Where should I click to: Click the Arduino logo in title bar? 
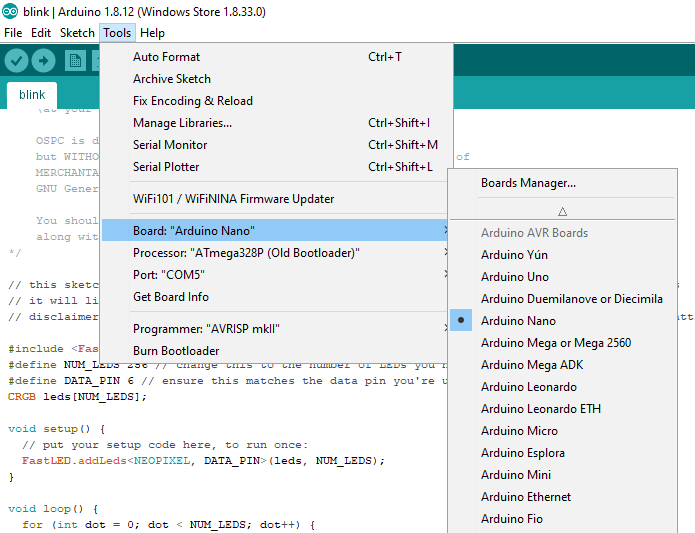[10, 11]
